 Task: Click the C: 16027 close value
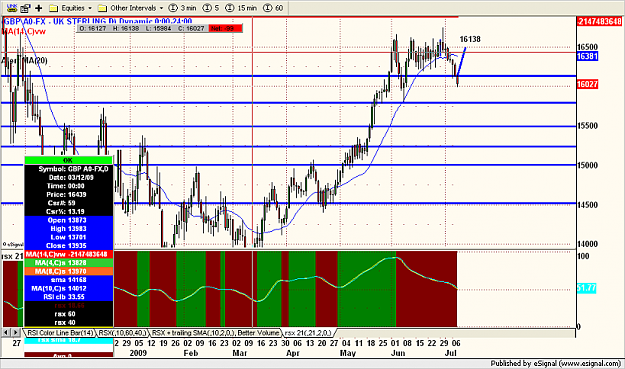click(191, 28)
